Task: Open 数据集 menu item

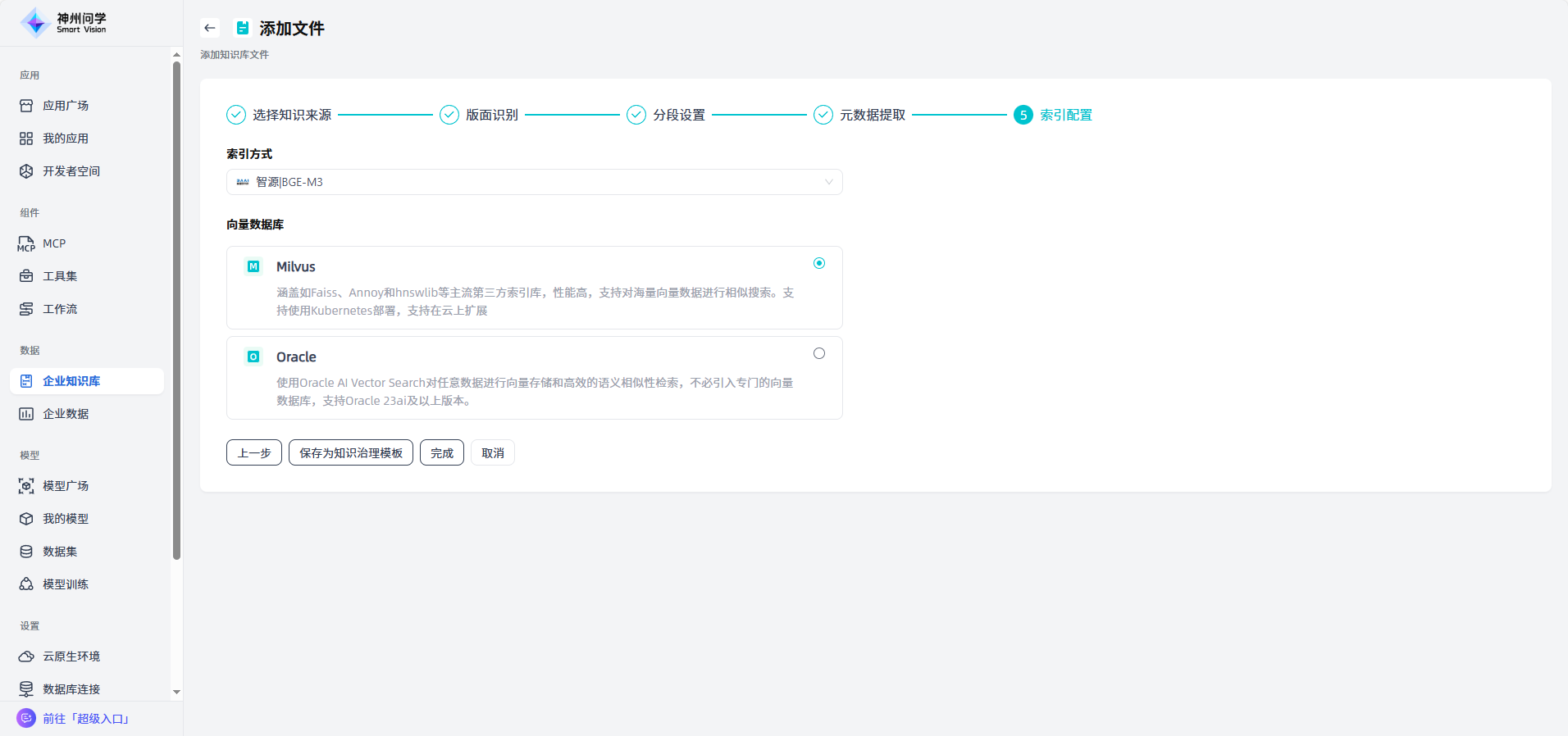Action: pyautogui.click(x=60, y=552)
